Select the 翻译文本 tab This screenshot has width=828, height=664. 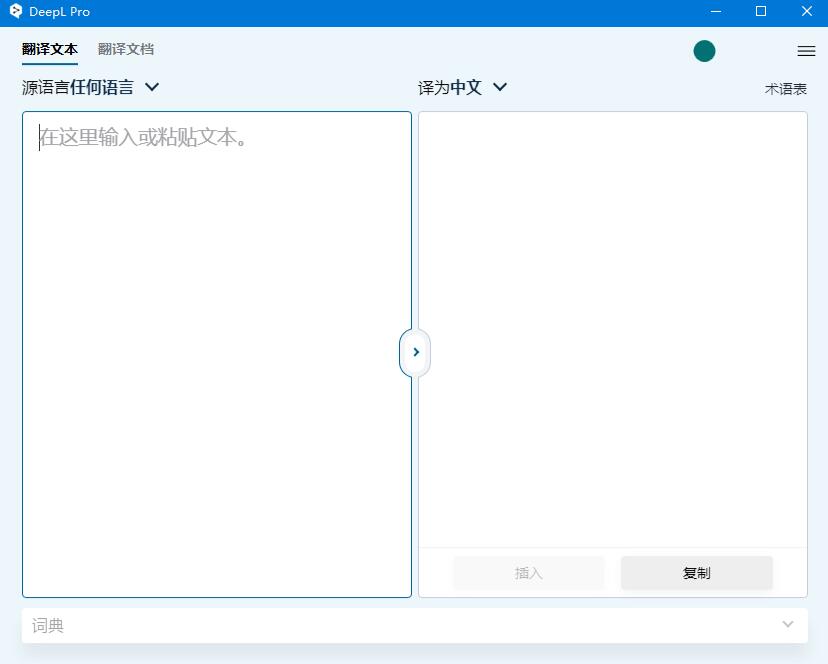[x=48, y=48]
